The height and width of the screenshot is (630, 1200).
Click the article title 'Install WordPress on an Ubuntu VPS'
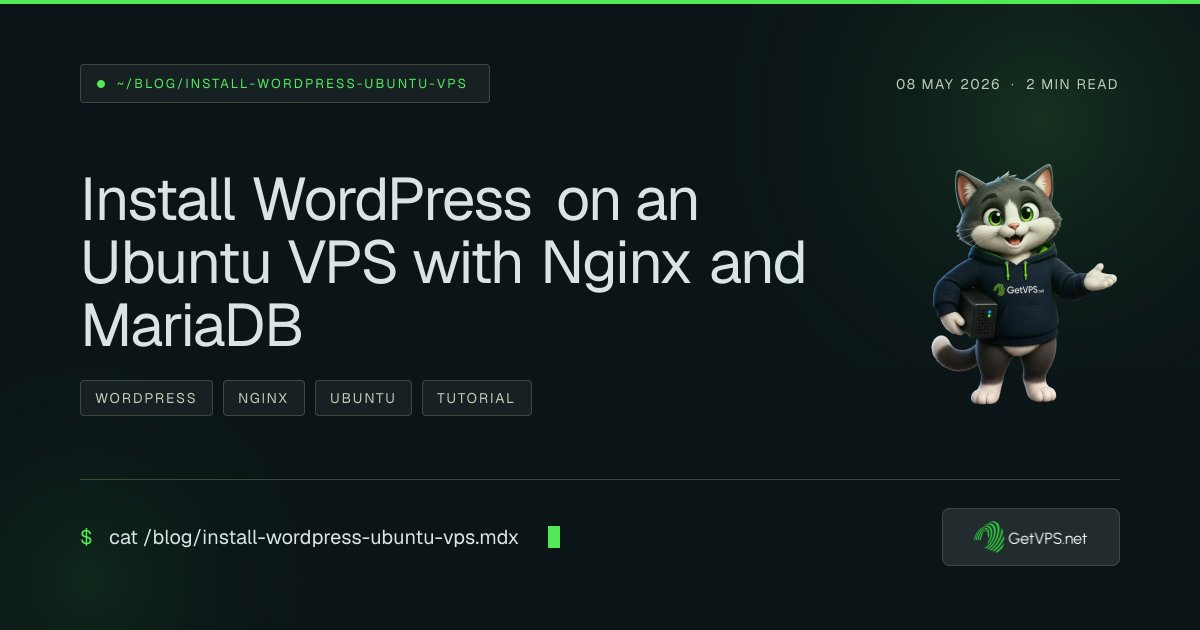tap(443, 263)
